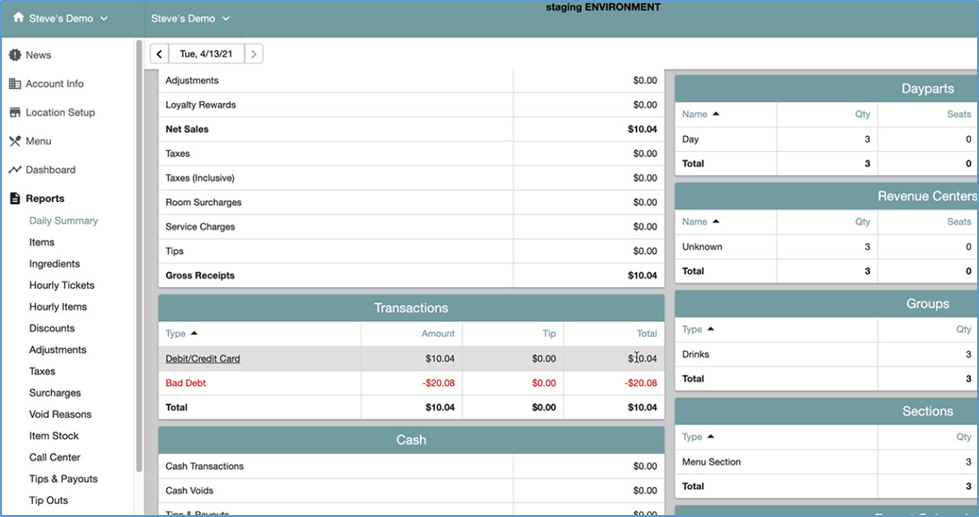Expand the second Steve's Demo dropdown
979x517 pixels.
pyautogui.click(x=226, y=19)
